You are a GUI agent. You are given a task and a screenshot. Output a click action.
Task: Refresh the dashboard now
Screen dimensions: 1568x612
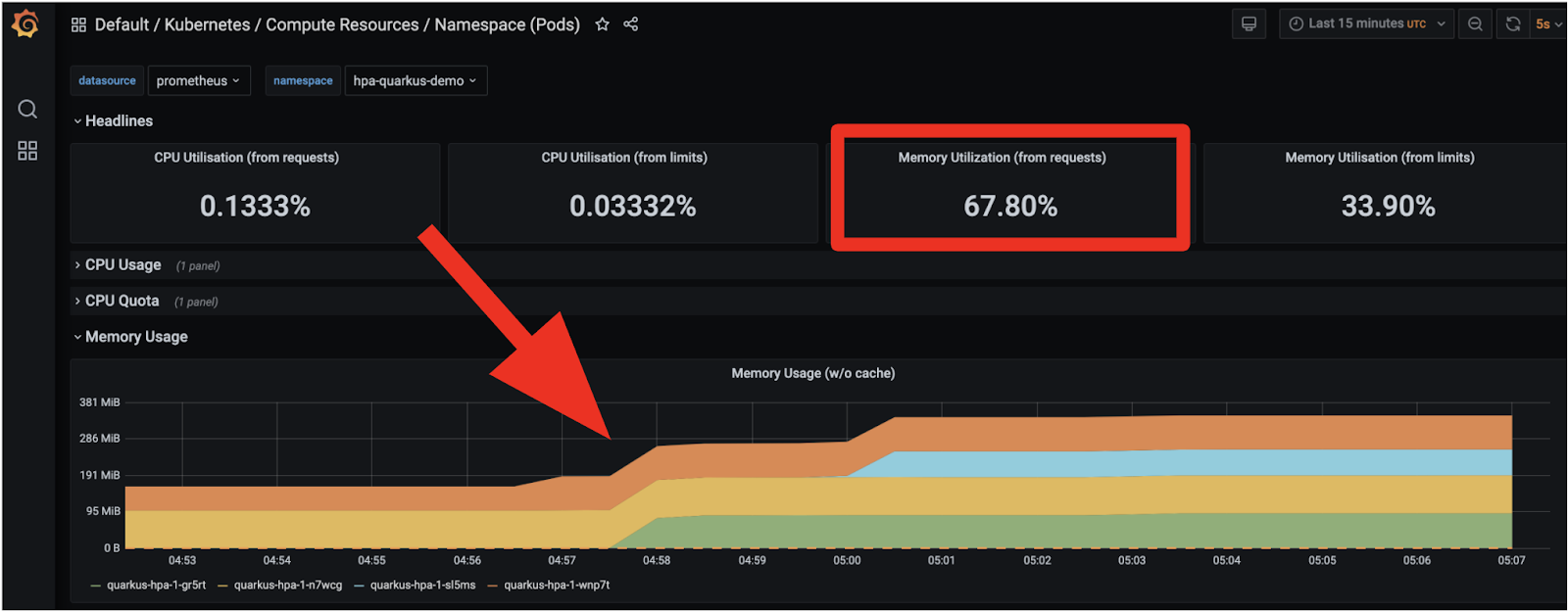pyautogui.click(x=1513, y=24)
